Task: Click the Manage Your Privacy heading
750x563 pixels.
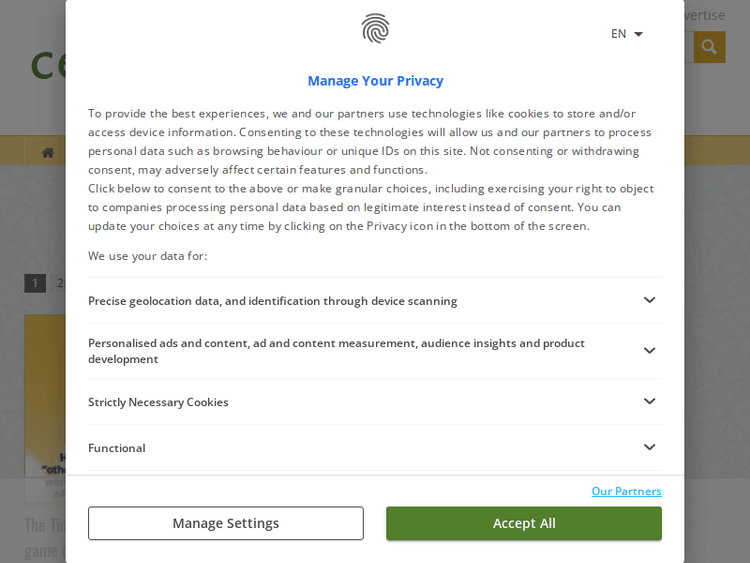Action: tap(375, 81)
